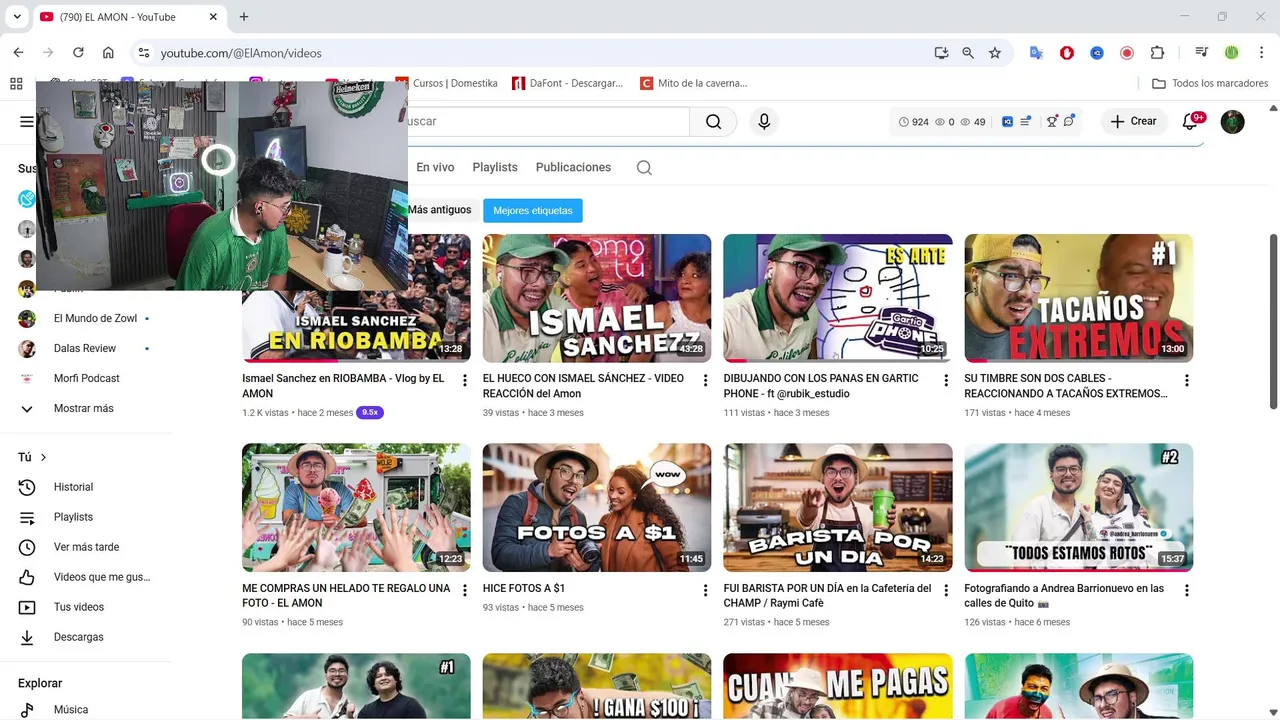Click the page vertical scrollbar
Screen dimensions: 1280x720
click(x=1273, y=322)
